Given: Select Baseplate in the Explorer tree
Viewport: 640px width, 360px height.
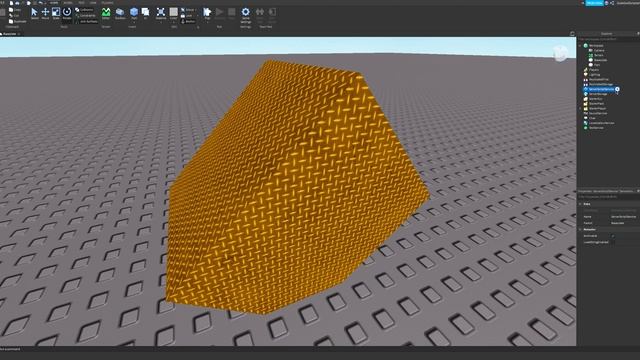Looking at the screenshot, I should pyautogui.click(x=600, y=60).
